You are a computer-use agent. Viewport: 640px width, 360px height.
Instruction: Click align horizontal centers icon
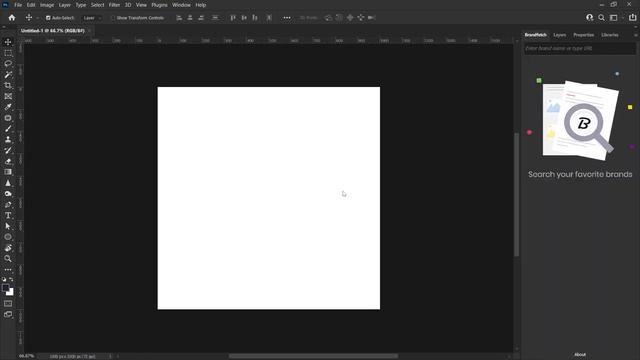pos(190,18)
